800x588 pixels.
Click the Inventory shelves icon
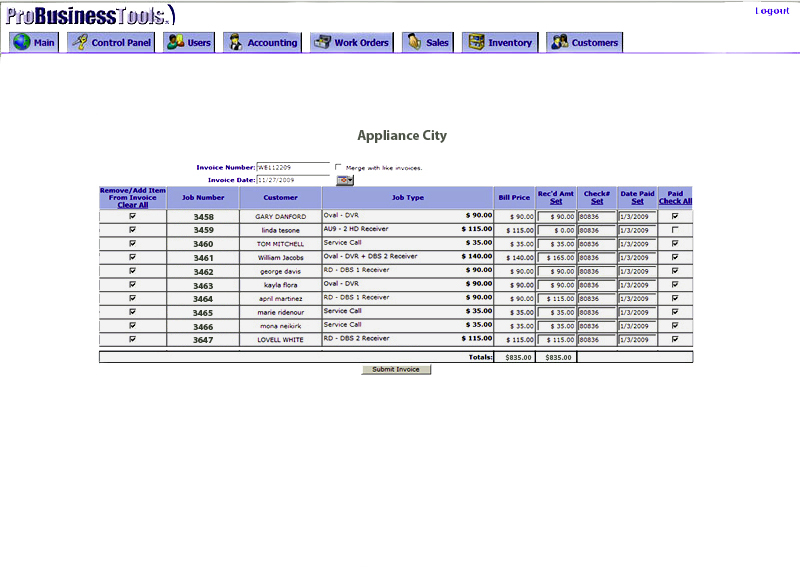tap(477, 42)
